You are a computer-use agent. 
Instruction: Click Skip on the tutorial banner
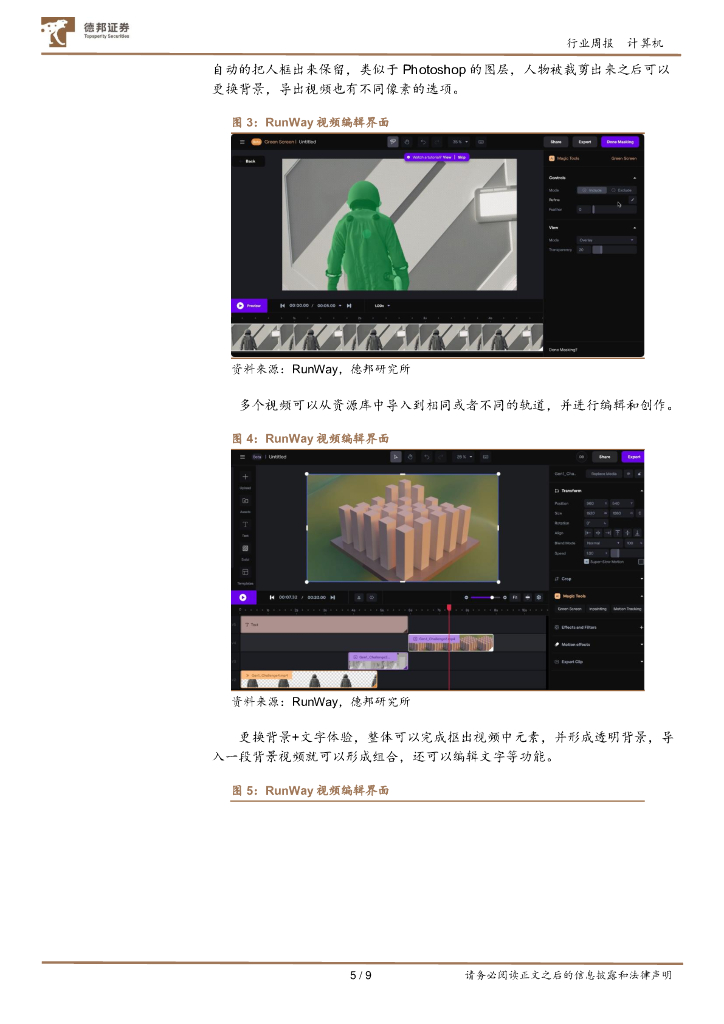coord(462,157)
